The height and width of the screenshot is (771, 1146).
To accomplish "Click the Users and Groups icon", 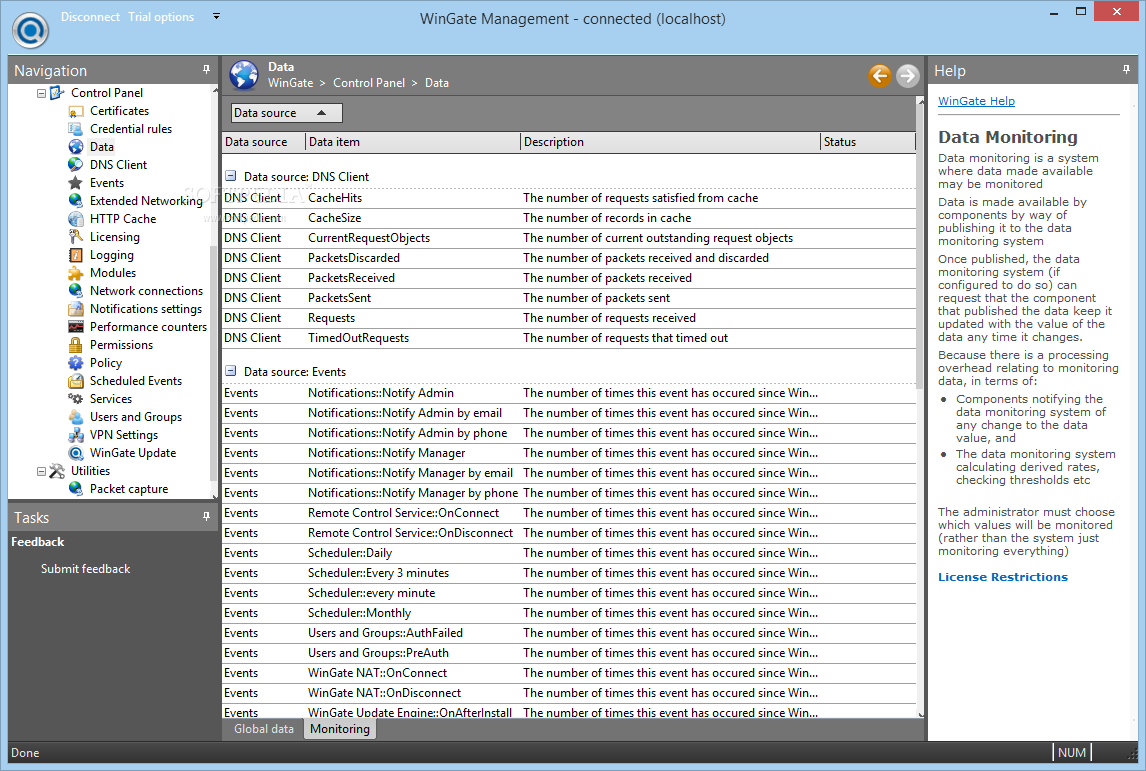I will click(x=75, y=417).
